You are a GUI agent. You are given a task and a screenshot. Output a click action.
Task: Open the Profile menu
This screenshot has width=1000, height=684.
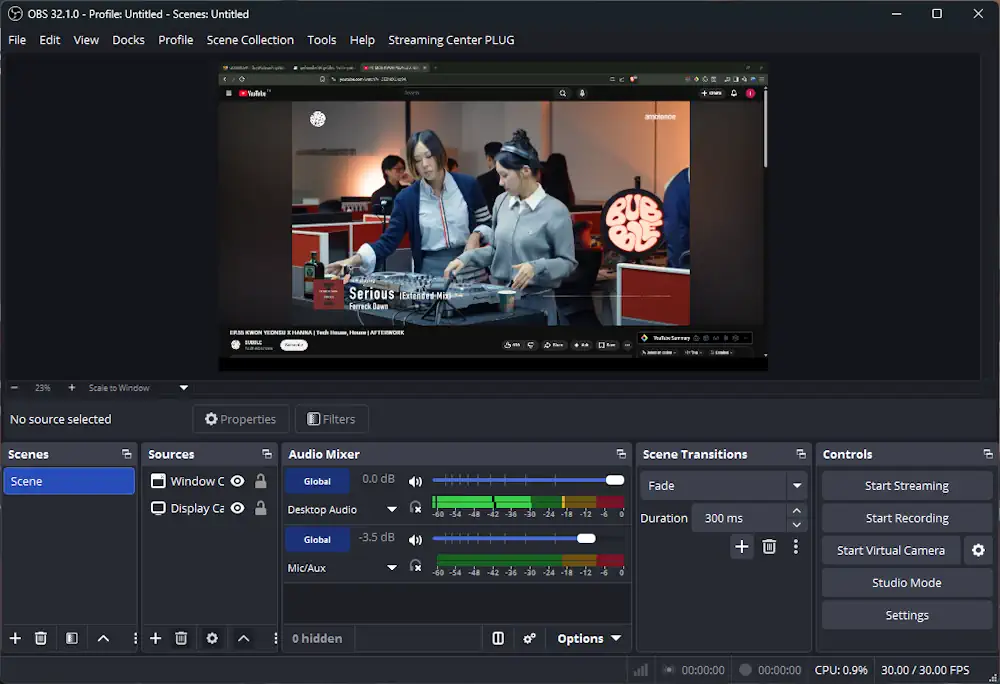(x=175, y=40)
